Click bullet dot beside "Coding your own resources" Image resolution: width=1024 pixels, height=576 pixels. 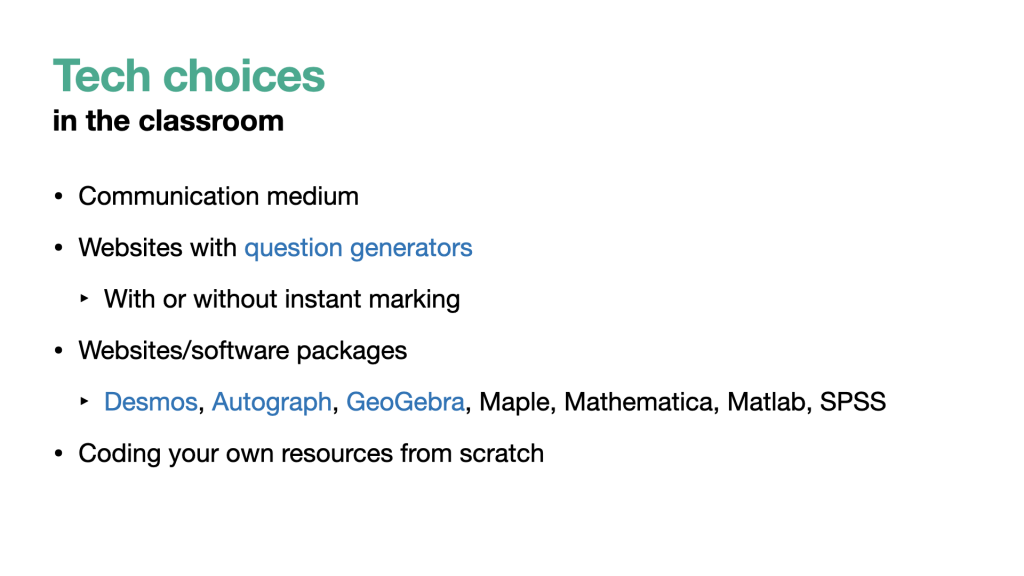(x=59, y=453)
